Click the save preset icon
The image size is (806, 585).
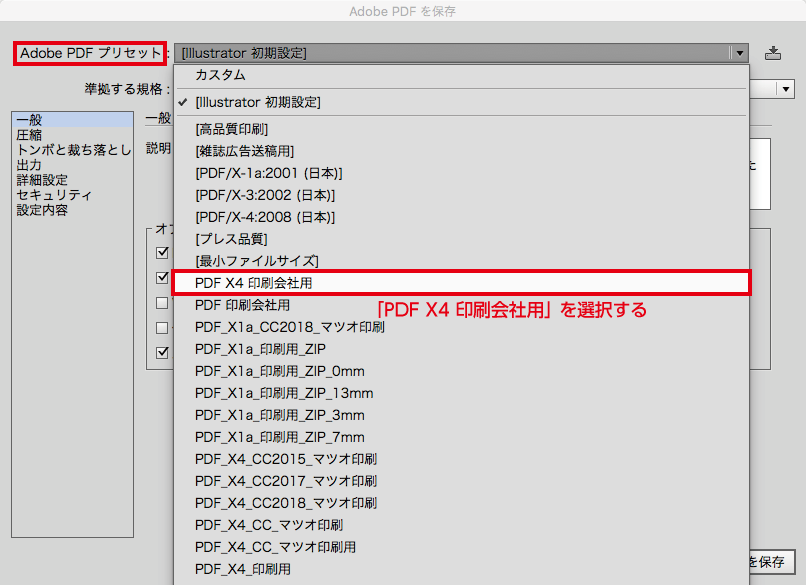pos(773,53)
